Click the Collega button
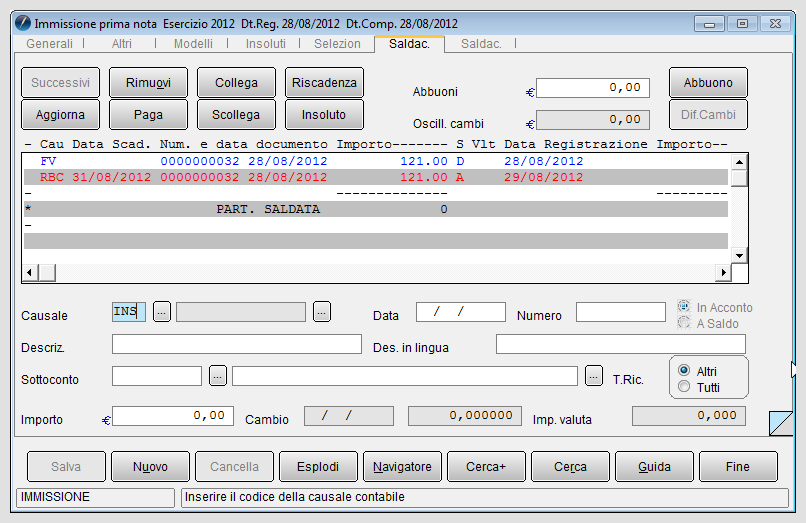806x523 pixels. tap(236, 82)
